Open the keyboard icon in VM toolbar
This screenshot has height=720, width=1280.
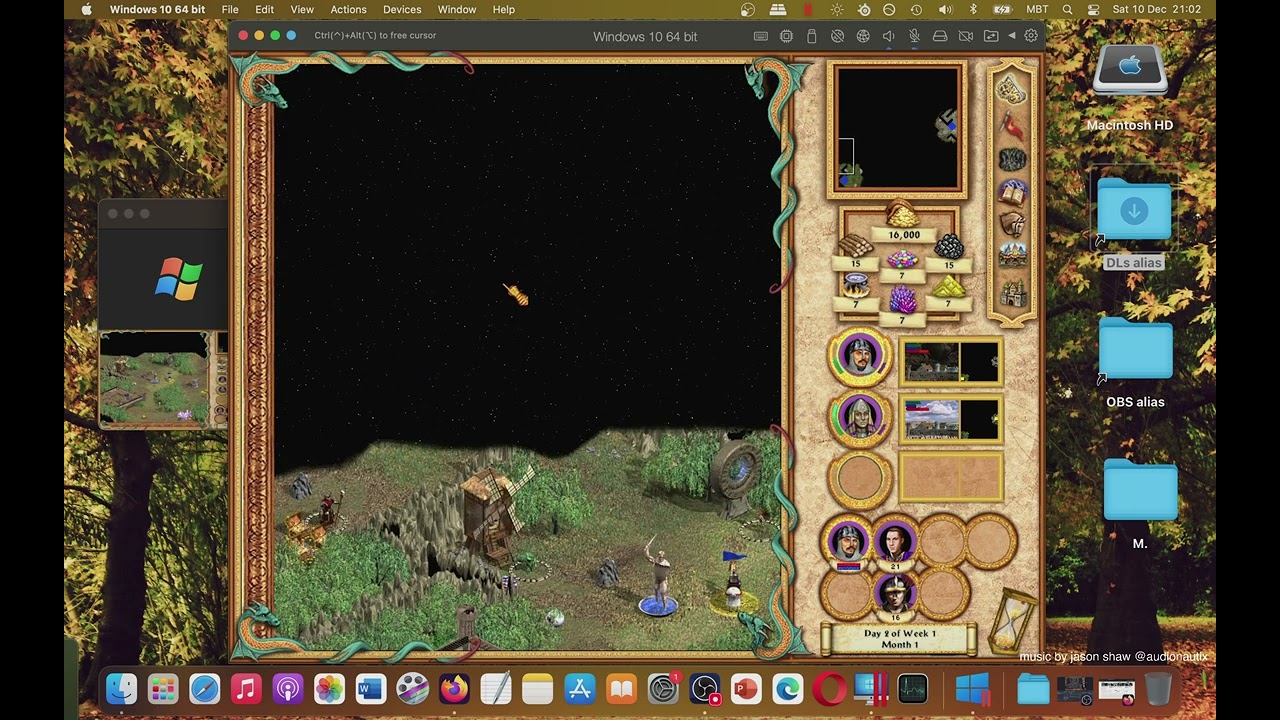[761, 36]
